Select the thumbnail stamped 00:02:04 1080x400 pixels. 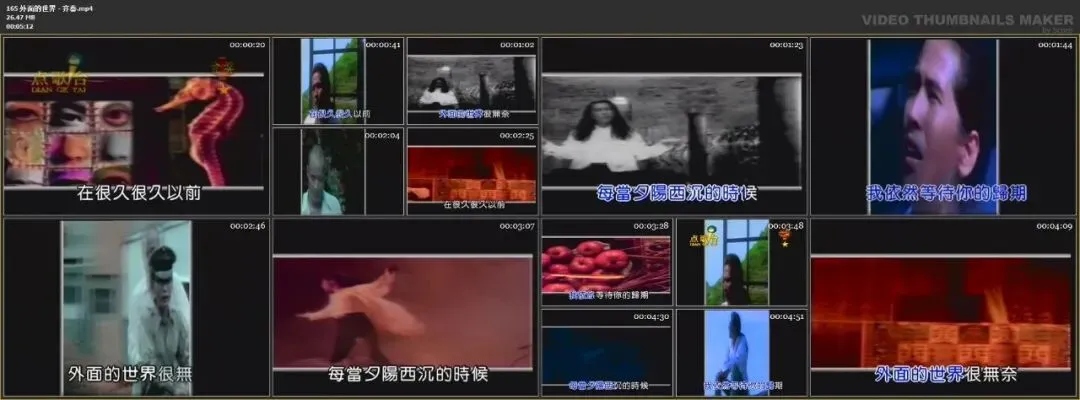(338, 171)
